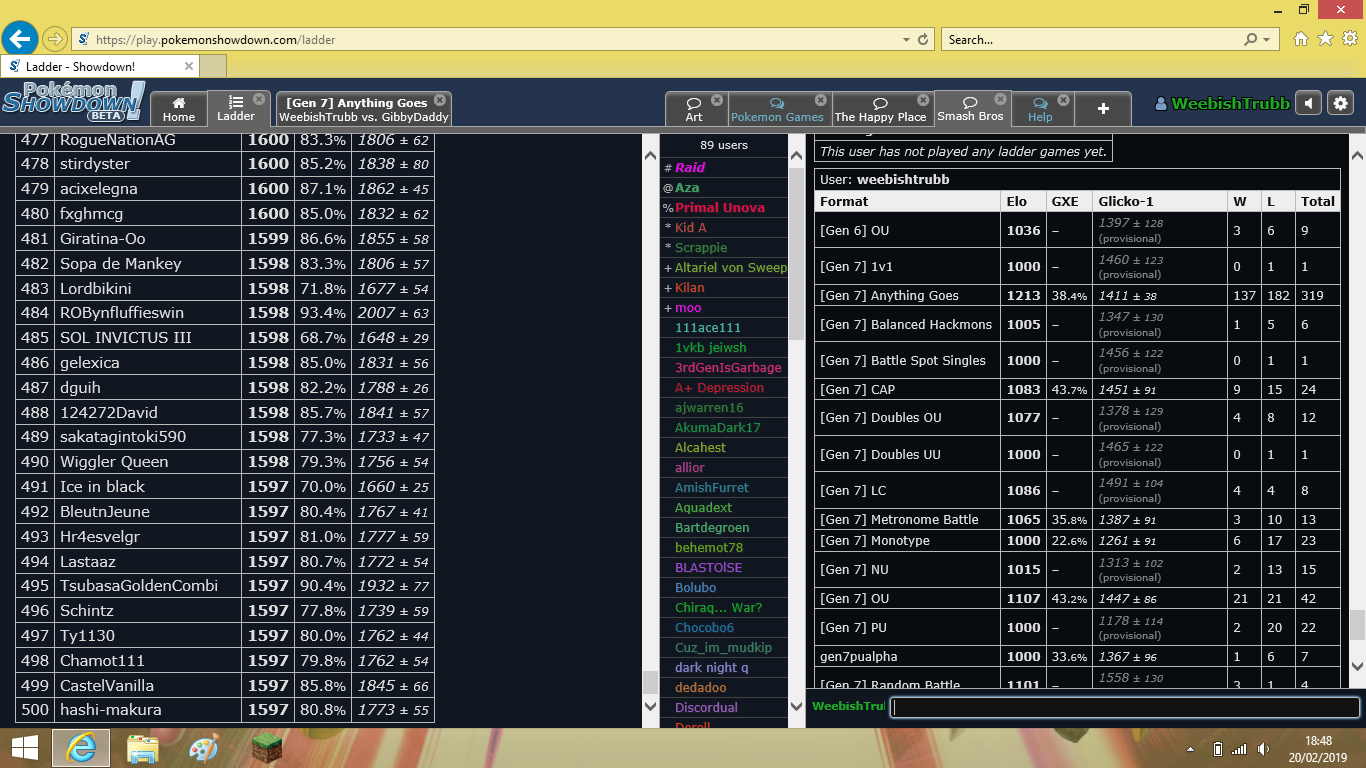
Task: Expand the address bar URL dropdown
Action: 906,40
